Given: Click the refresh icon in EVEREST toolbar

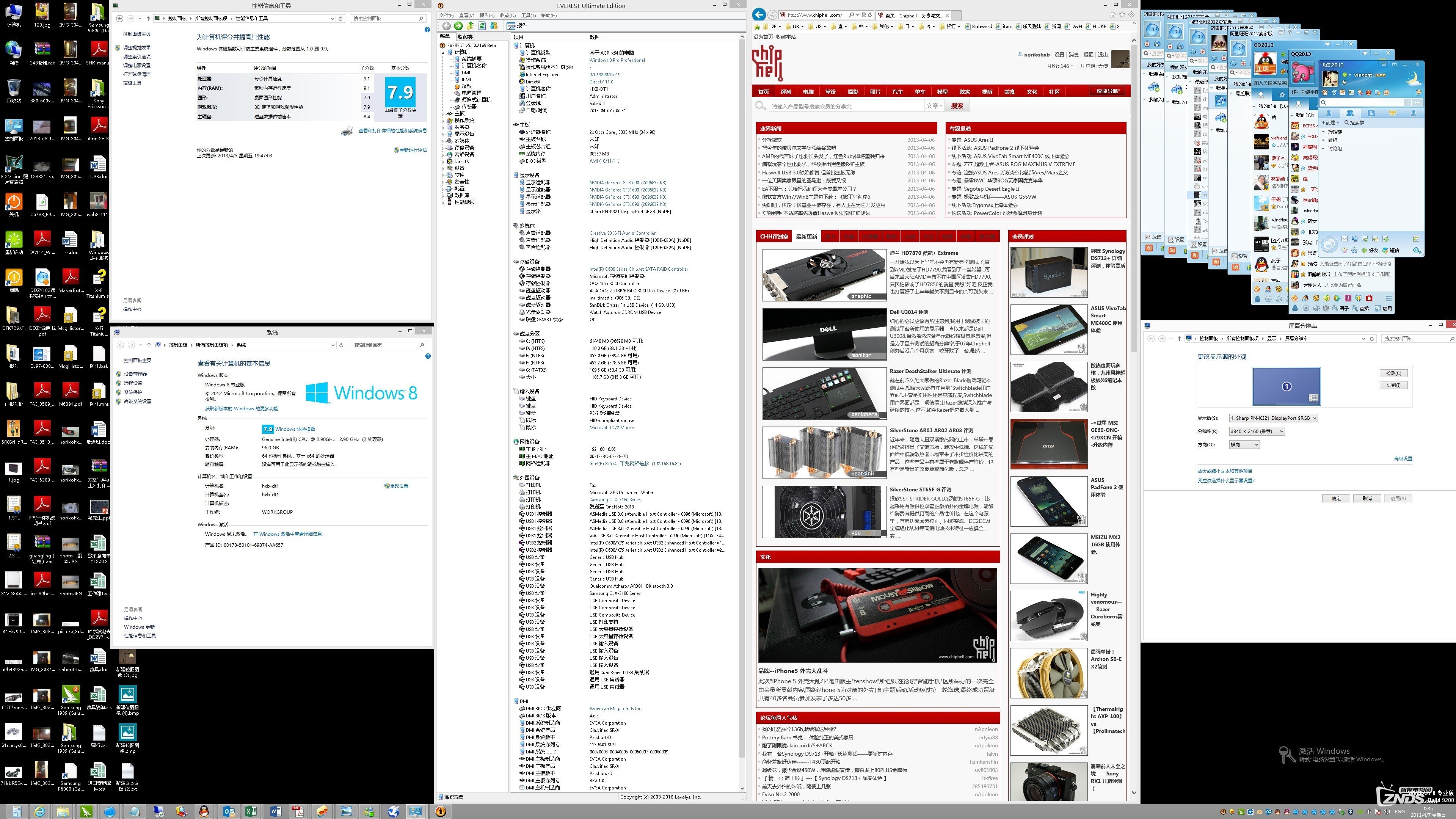Looking at the screenshot, I should (482, 25).
